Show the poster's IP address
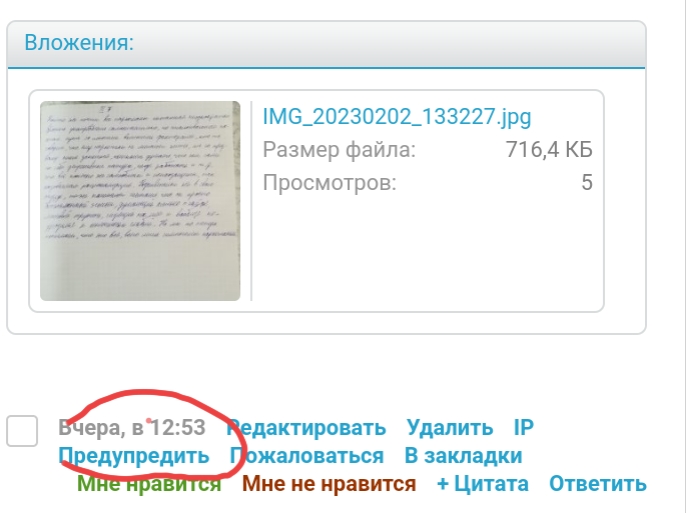686x513 pixels. [x=524, y=428]
